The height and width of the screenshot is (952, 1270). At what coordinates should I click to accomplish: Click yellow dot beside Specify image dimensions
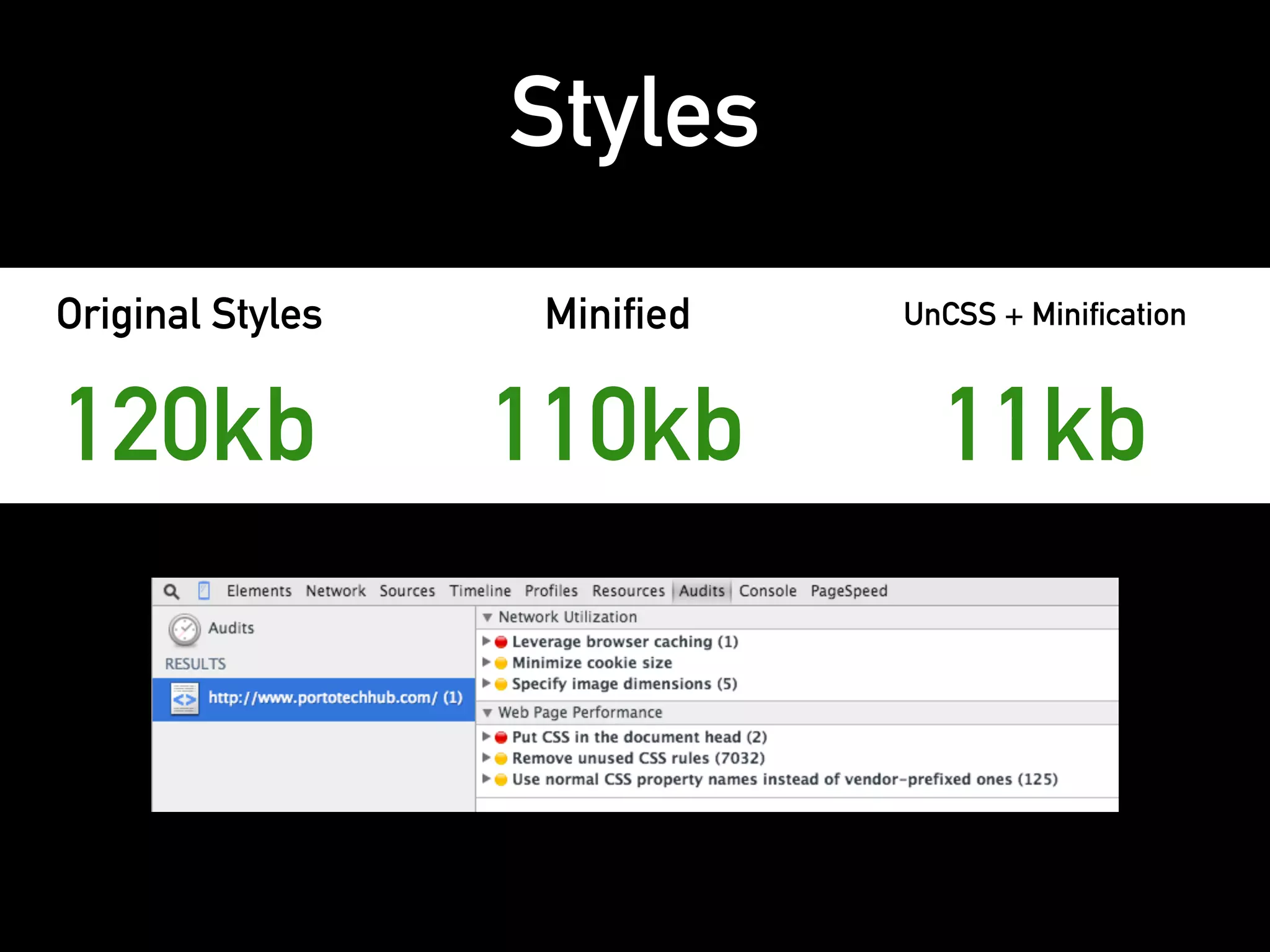point(501,684)
